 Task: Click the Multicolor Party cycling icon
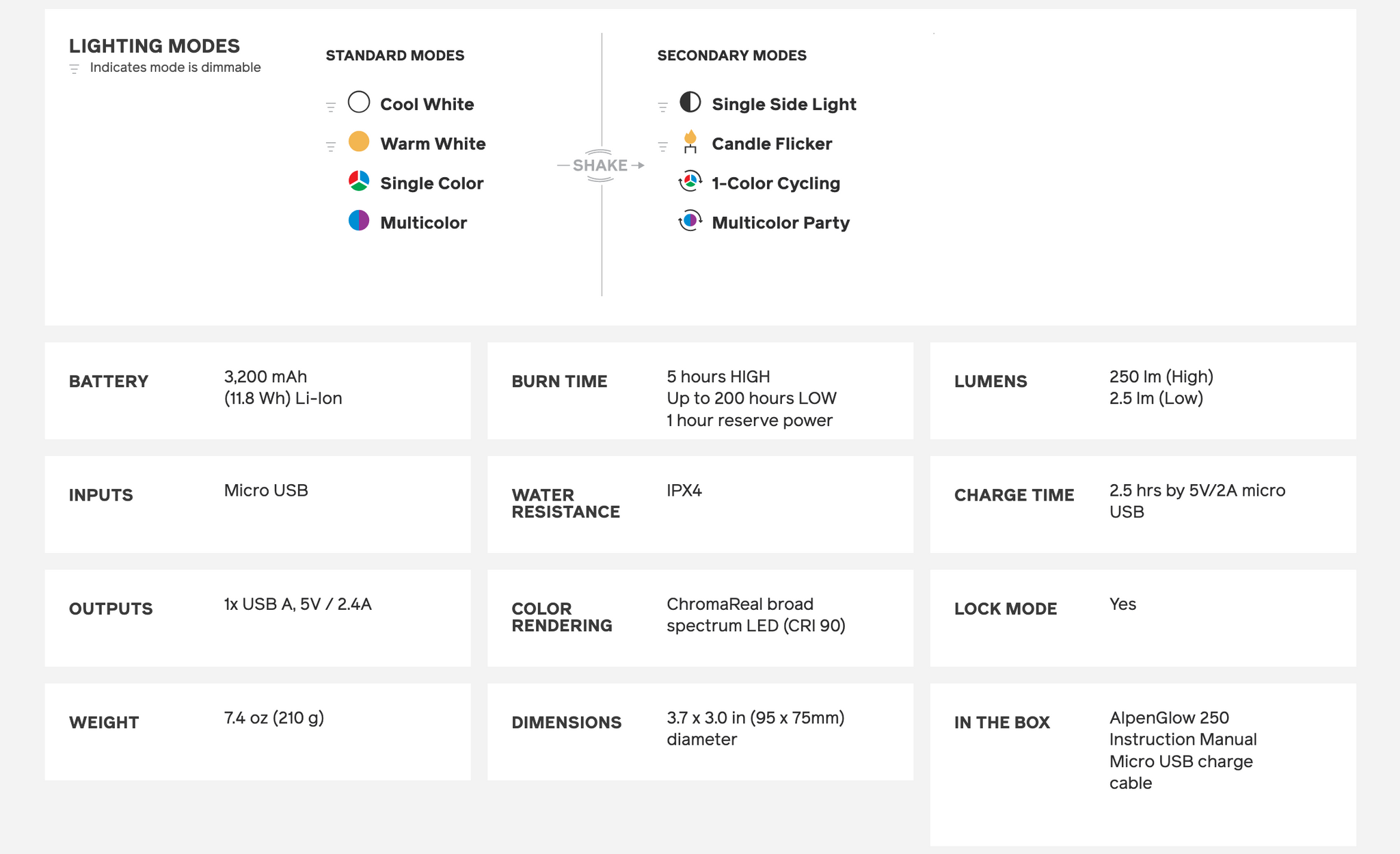[690, 221]
